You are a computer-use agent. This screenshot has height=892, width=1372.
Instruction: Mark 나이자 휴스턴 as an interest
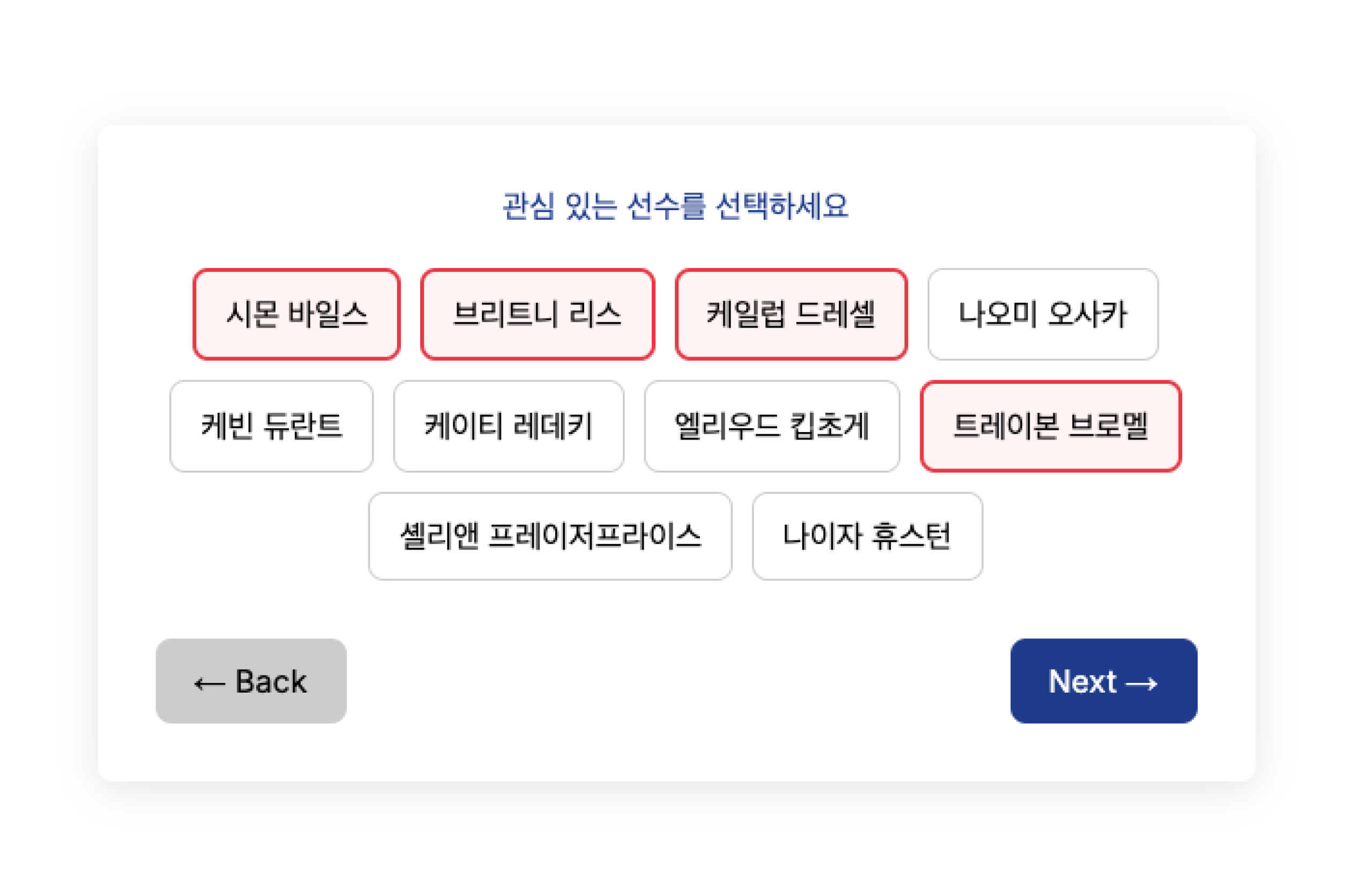pyautogui.click(x=867, y=536)
